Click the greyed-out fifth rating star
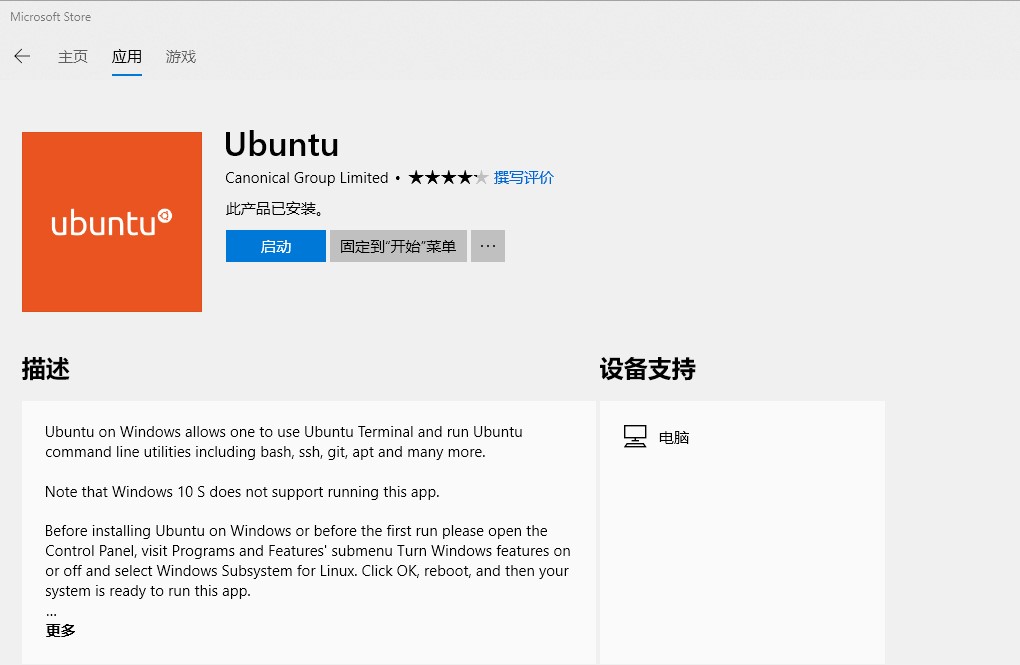 click(481, 178)
